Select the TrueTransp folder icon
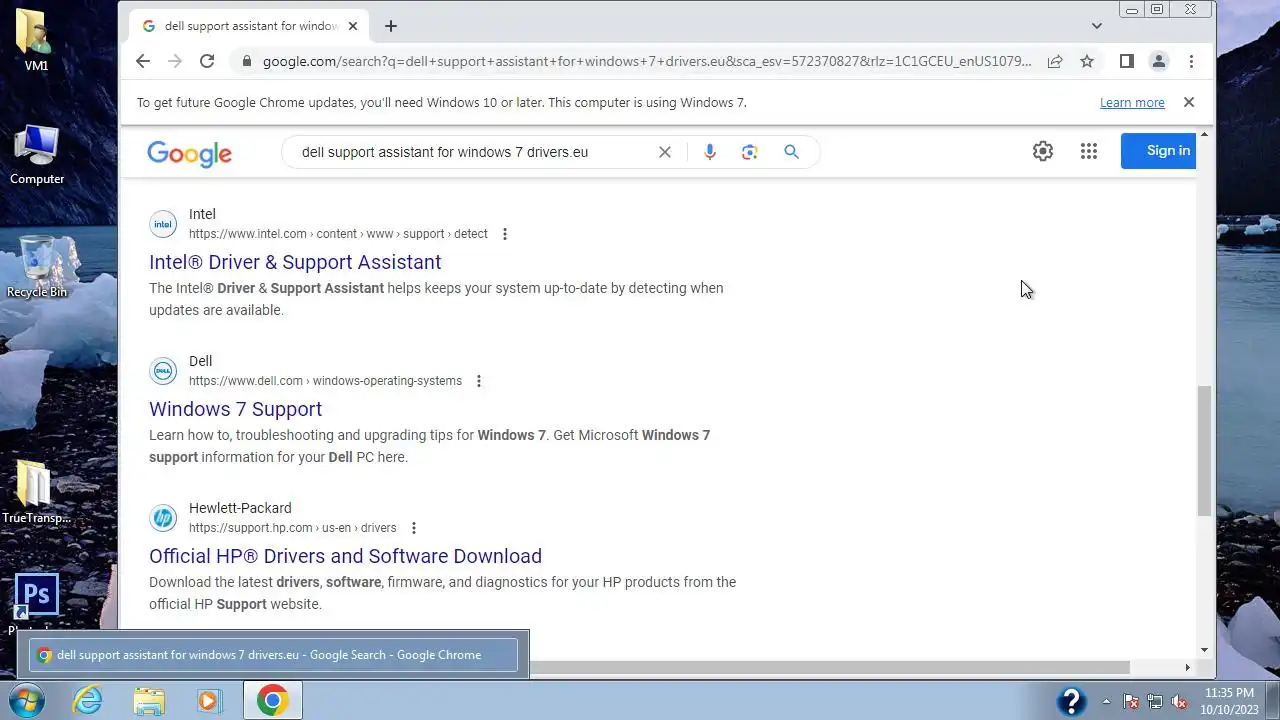1280x720 pixels. pos(36,492)
